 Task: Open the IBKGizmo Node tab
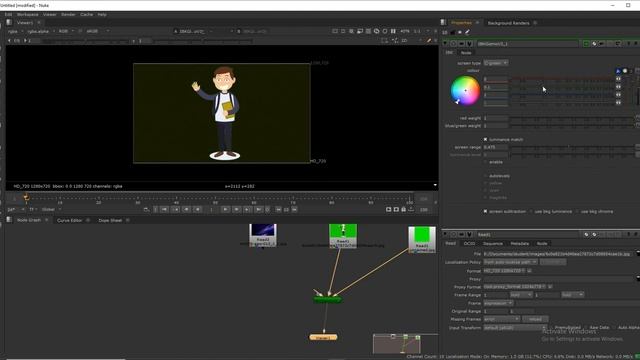point(466,53)
